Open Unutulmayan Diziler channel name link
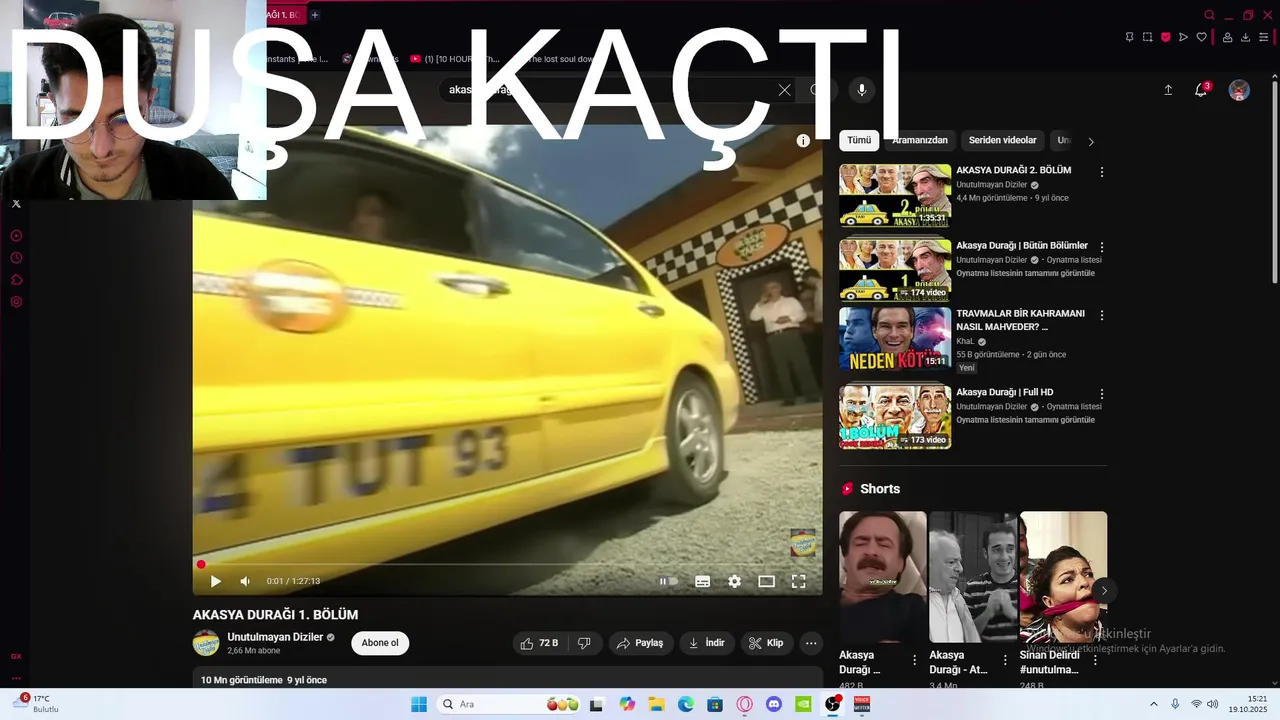 click(275, 637)
